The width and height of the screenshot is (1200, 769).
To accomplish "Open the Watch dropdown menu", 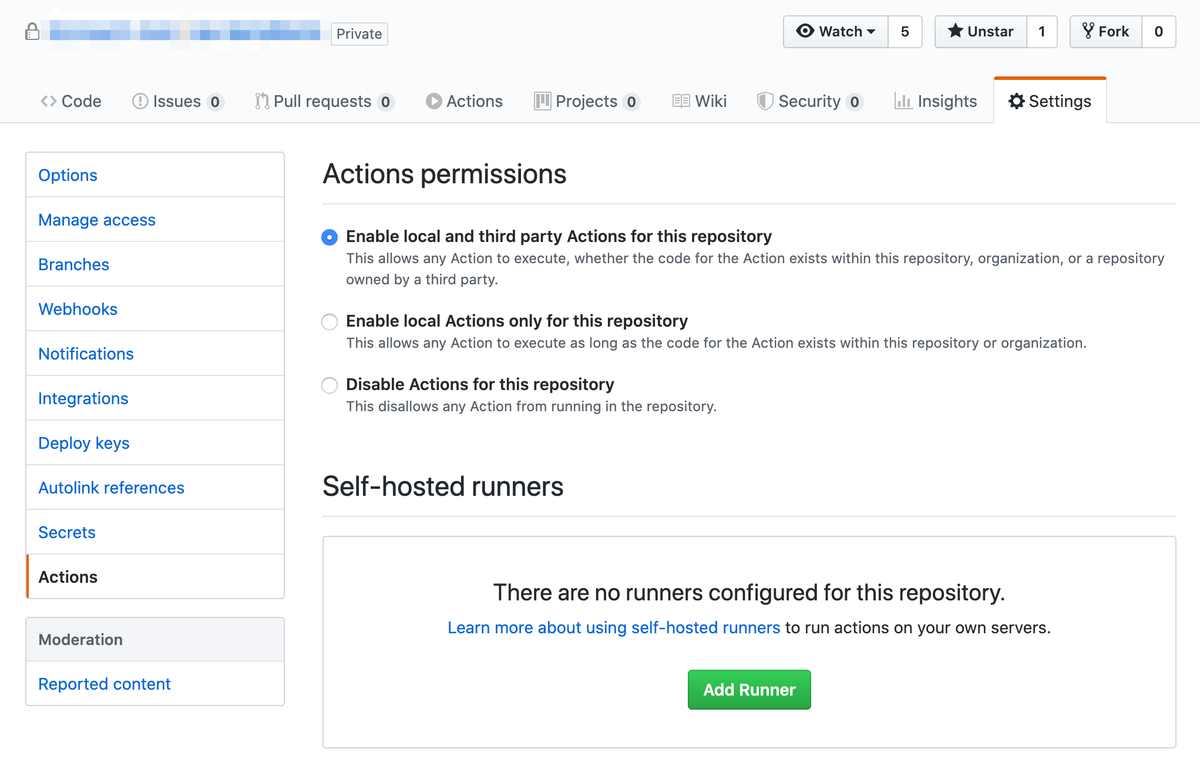I will coord(836,32).
